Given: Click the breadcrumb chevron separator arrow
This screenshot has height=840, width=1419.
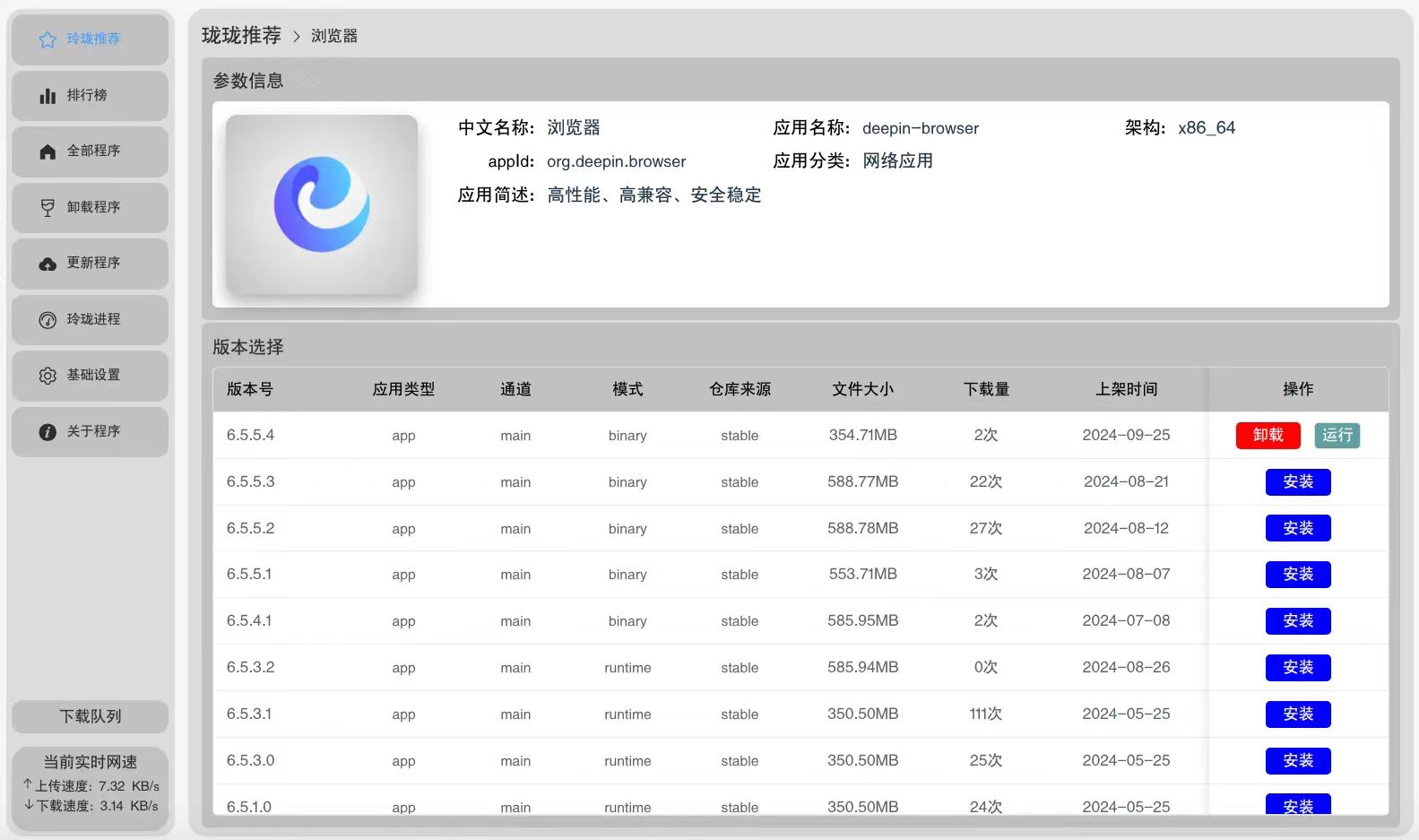Looking at the screenshot, I should 297,36.
